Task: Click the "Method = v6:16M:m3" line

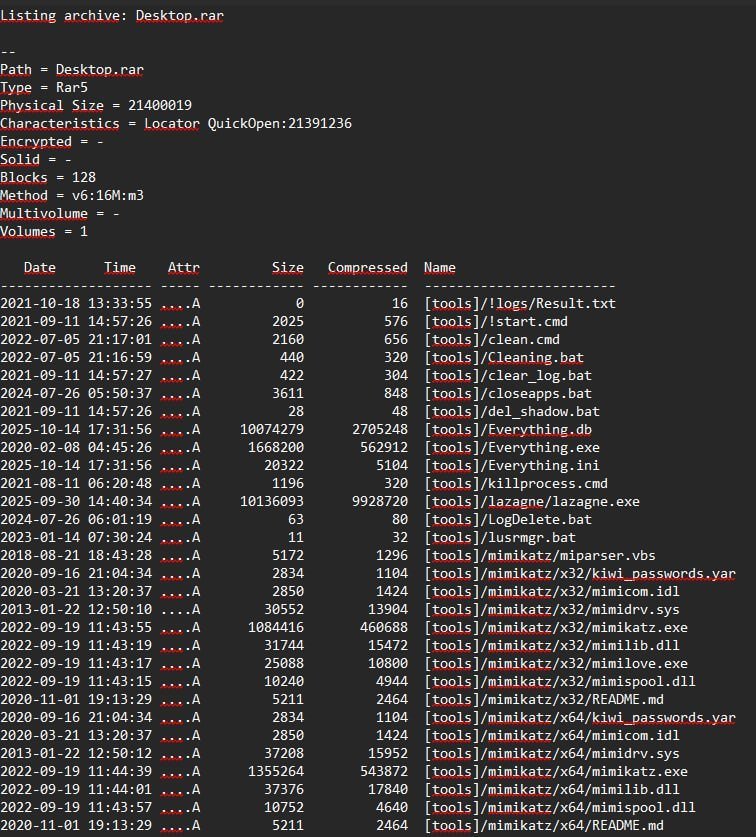Action: 72,196
